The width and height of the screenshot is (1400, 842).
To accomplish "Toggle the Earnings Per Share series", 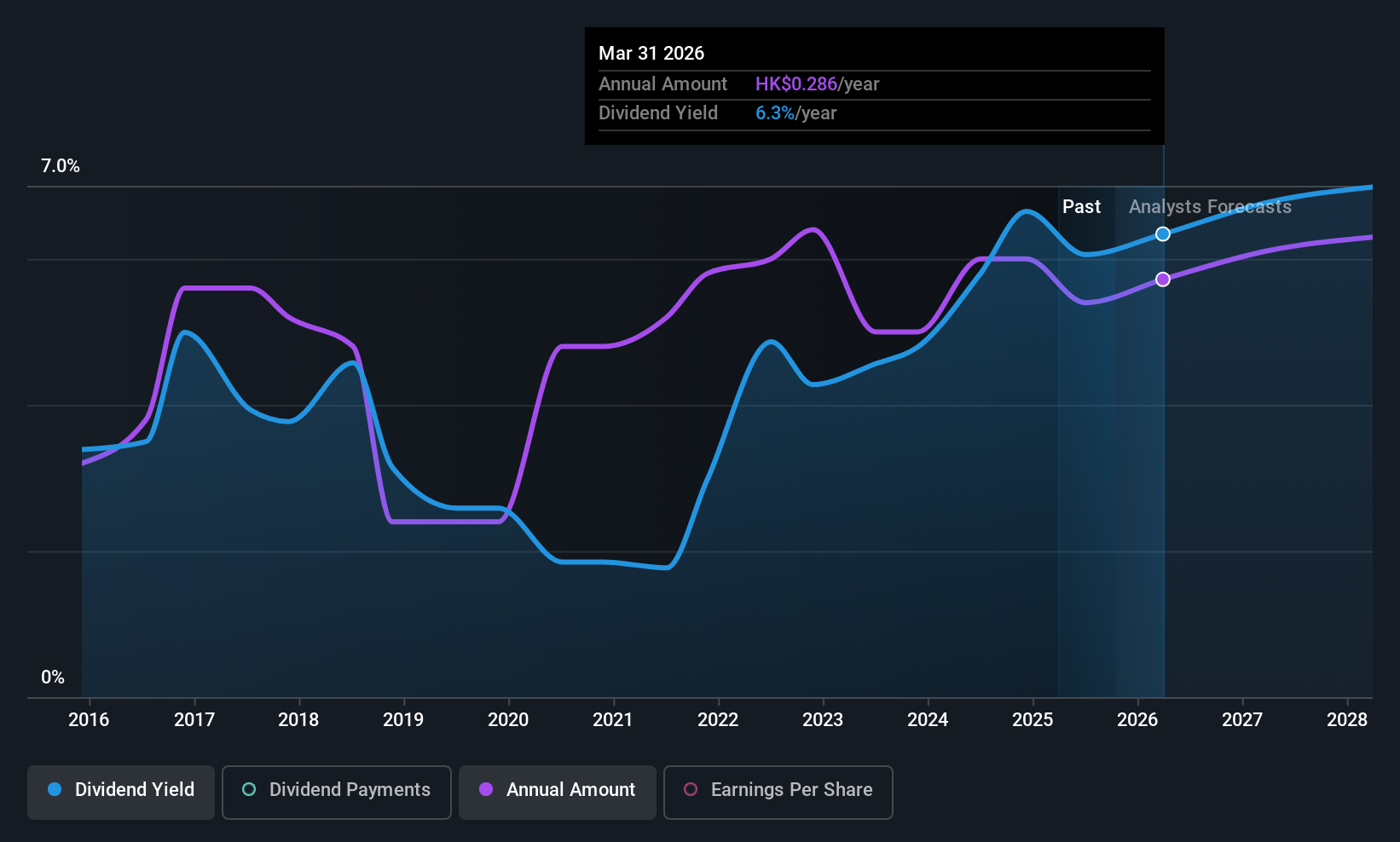I will [x=778, y=792].
